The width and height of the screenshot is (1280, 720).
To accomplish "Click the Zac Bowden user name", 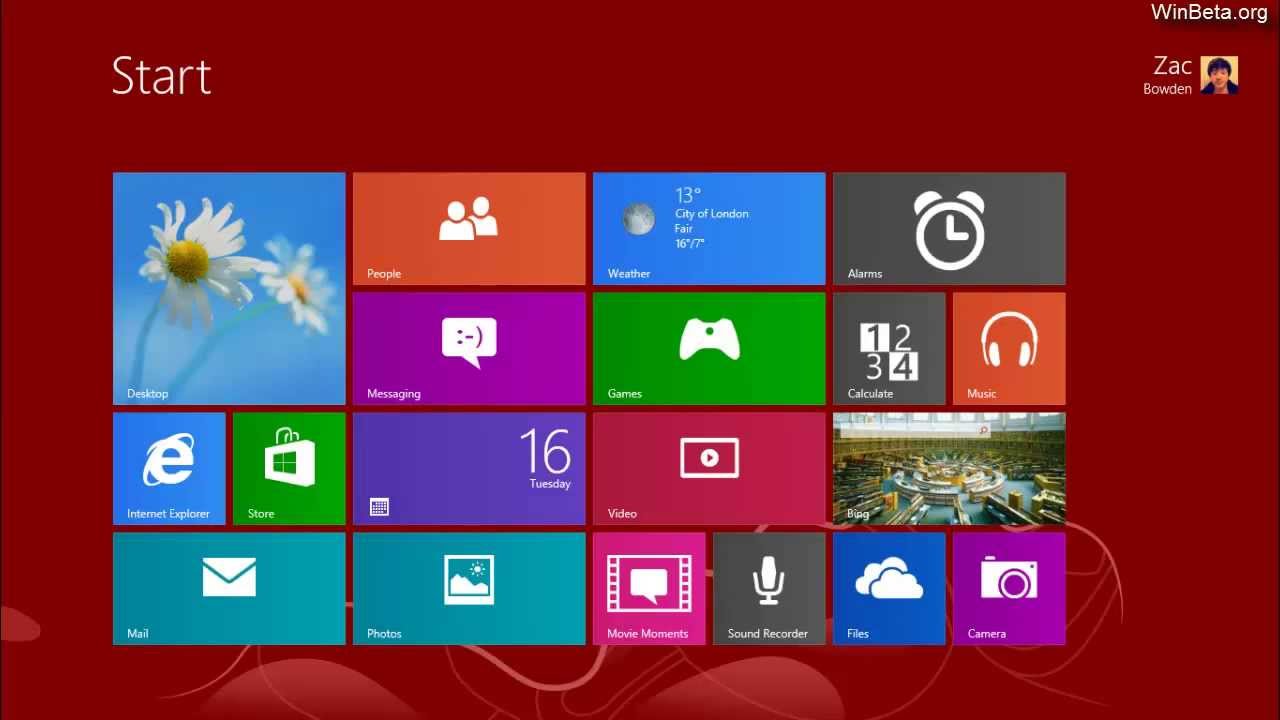I will pos(1168,75).
